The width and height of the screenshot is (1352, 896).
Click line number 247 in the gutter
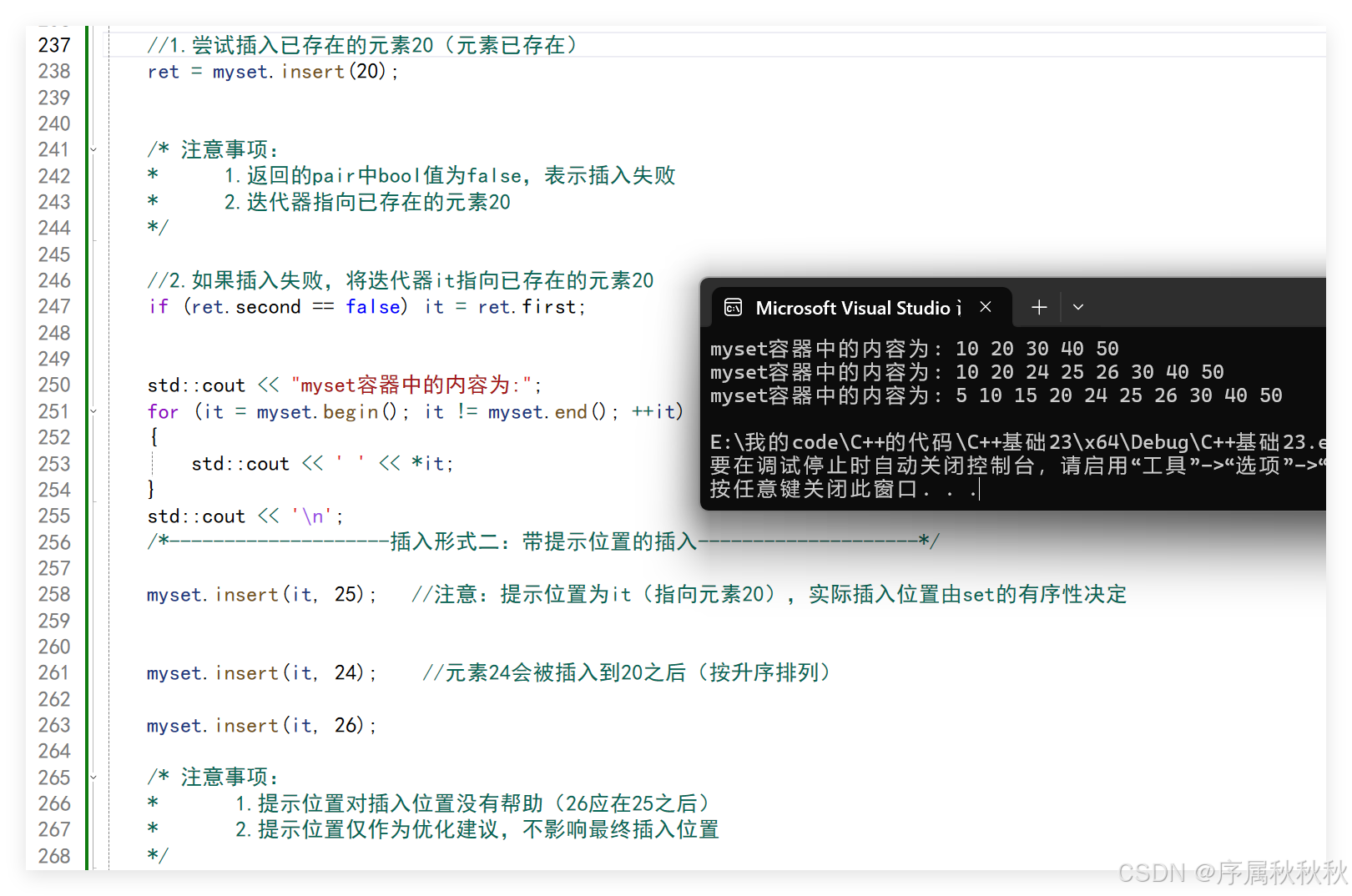(54, 307)
